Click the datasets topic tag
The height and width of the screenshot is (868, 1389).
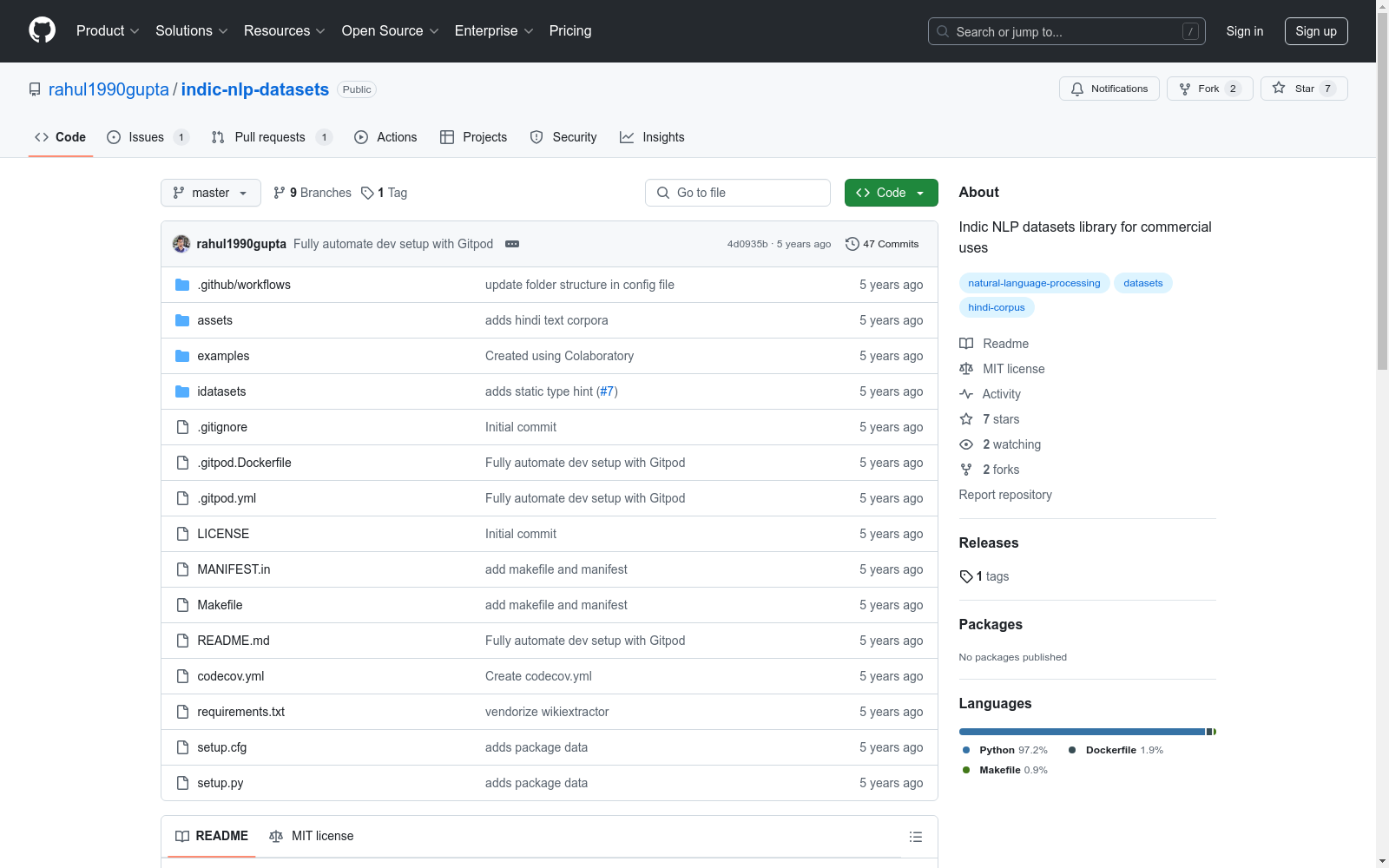[x=1142, y=283]
